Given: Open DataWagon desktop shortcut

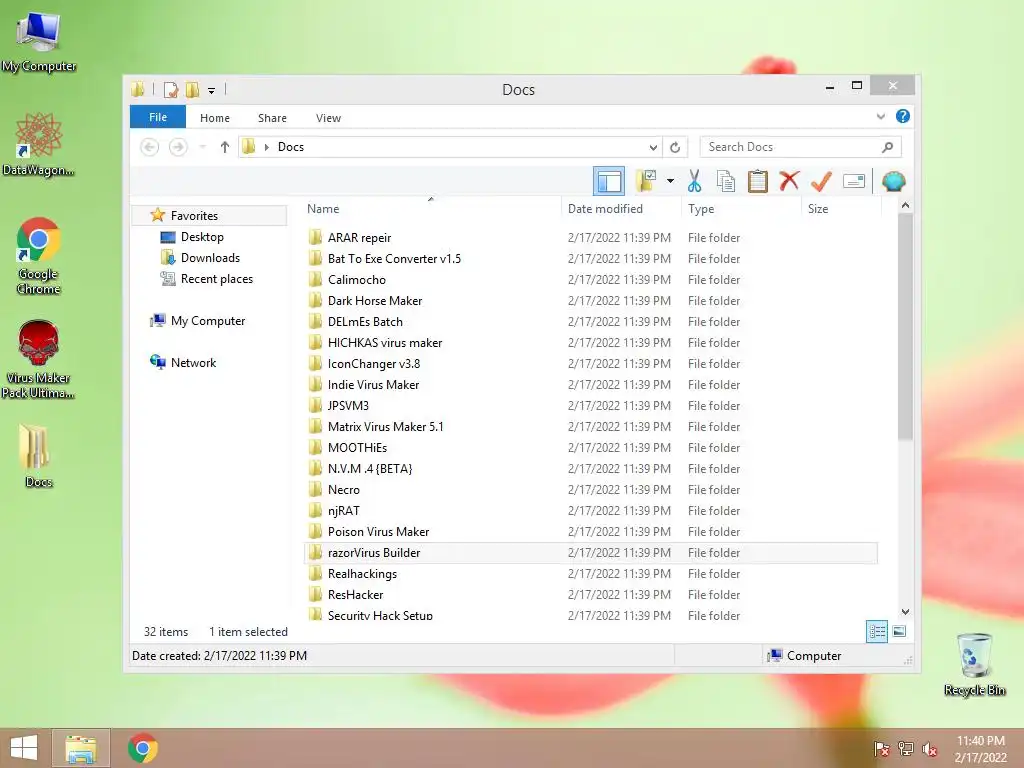Looking at the screenshot, I should tap(39, 144).
